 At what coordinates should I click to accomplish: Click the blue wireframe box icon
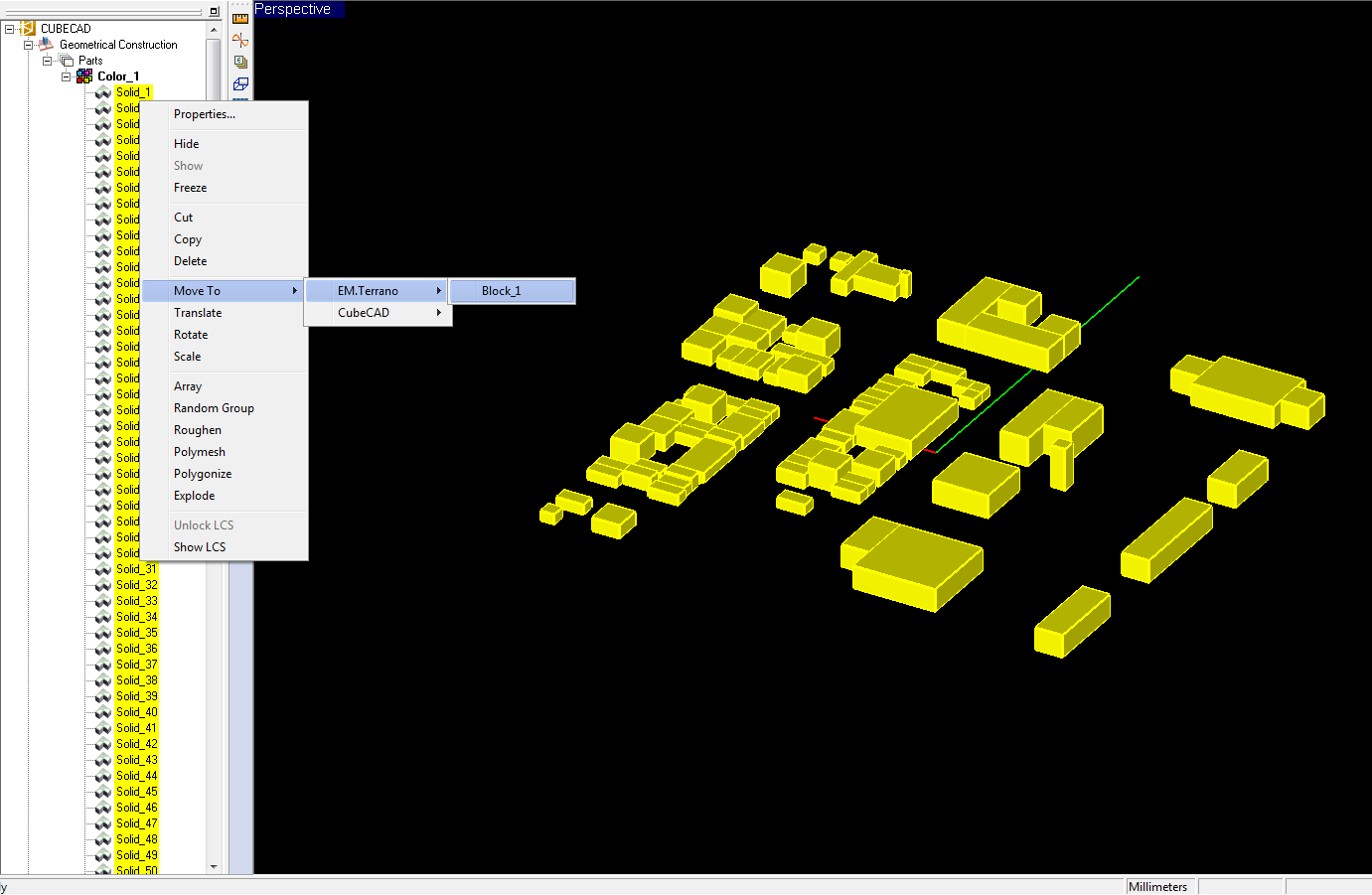click(x=240, y=83)
